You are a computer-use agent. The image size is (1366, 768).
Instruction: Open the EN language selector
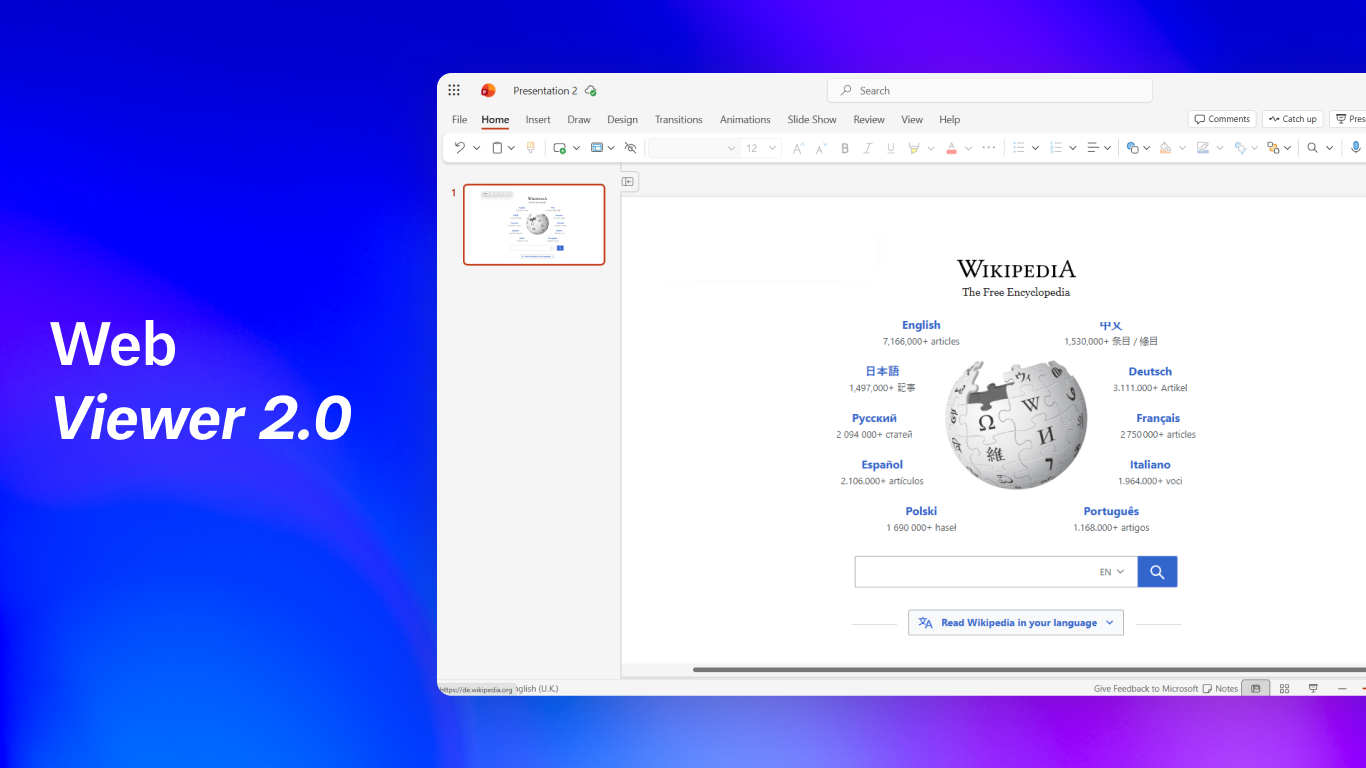[1112, 572]
